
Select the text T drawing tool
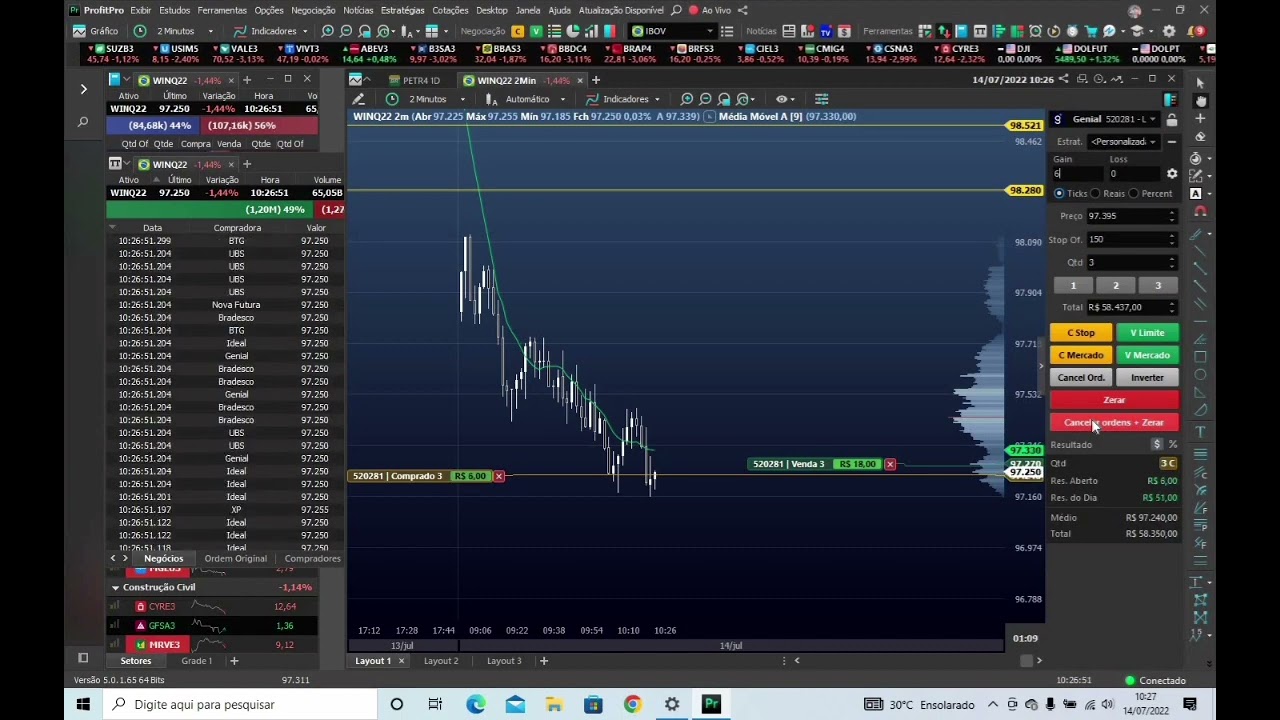[x=1200, y=431]
